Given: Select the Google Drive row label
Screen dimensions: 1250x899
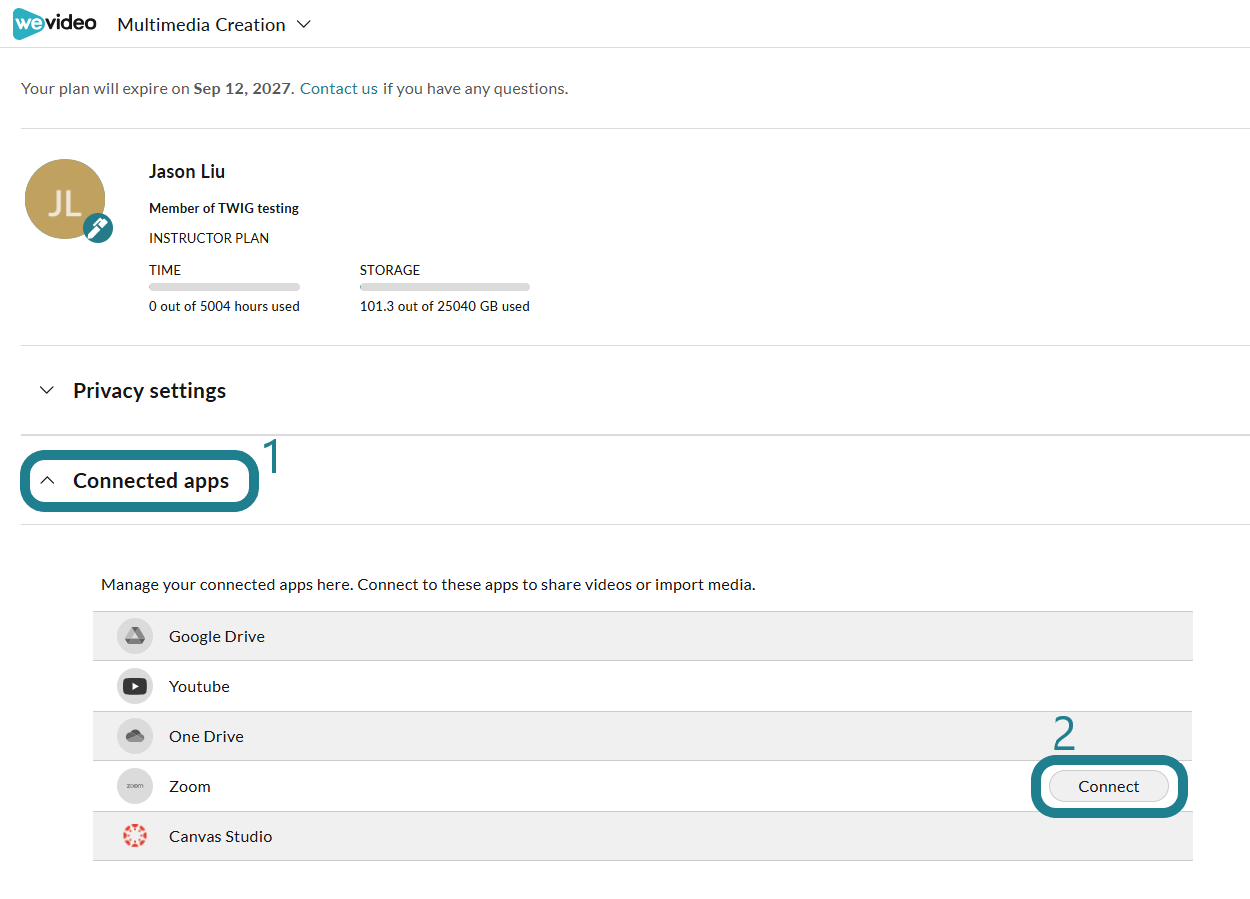Looking at the screenshot, I should [x=217, y=636].
